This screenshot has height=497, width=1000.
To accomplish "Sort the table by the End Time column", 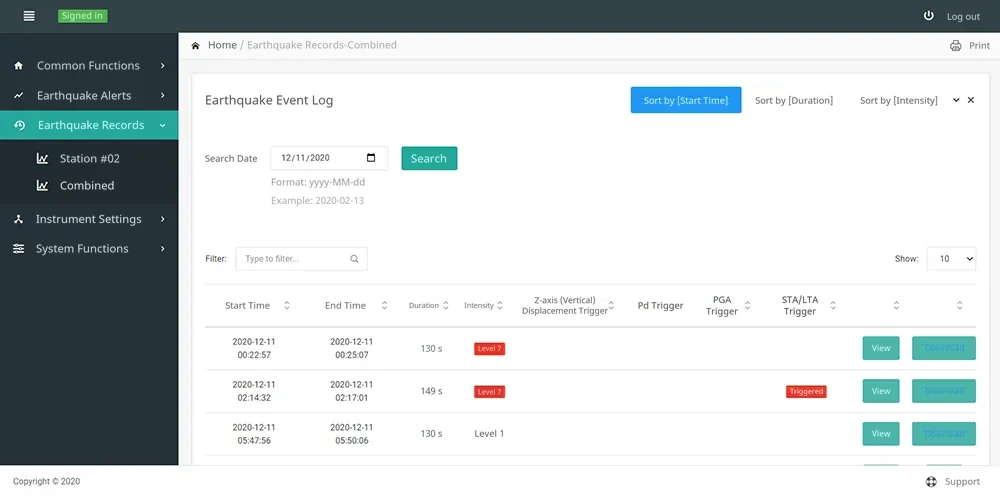I will 385,306.
